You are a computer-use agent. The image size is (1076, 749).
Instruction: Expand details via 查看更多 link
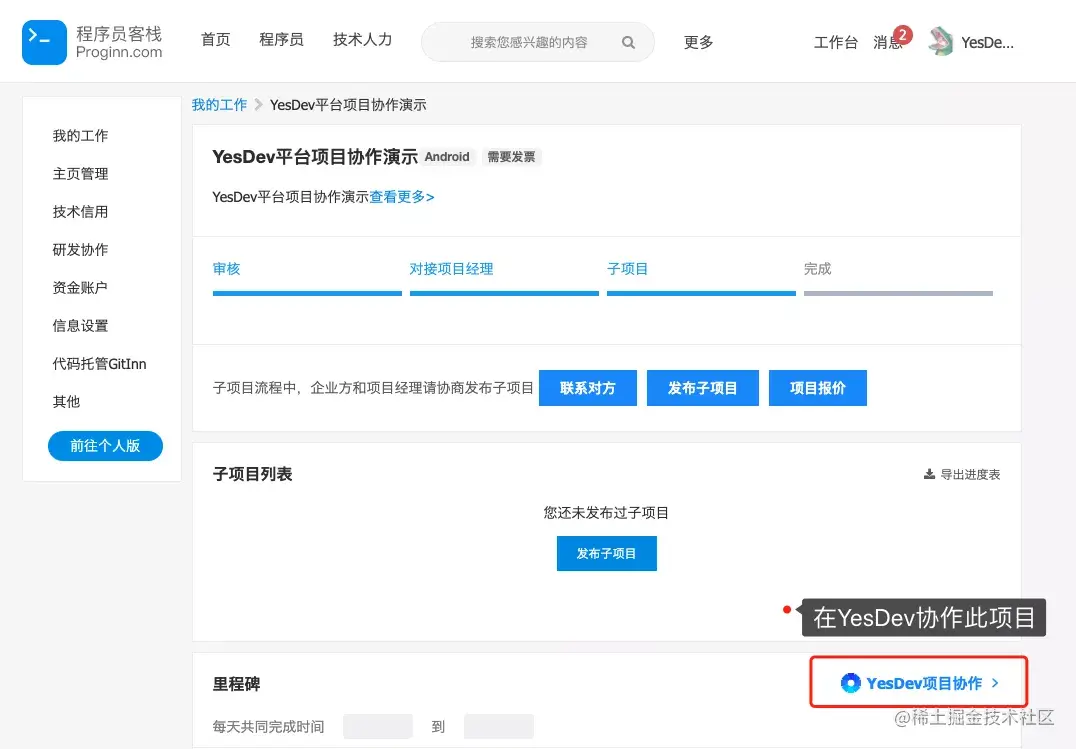click(x=401, y=197)
